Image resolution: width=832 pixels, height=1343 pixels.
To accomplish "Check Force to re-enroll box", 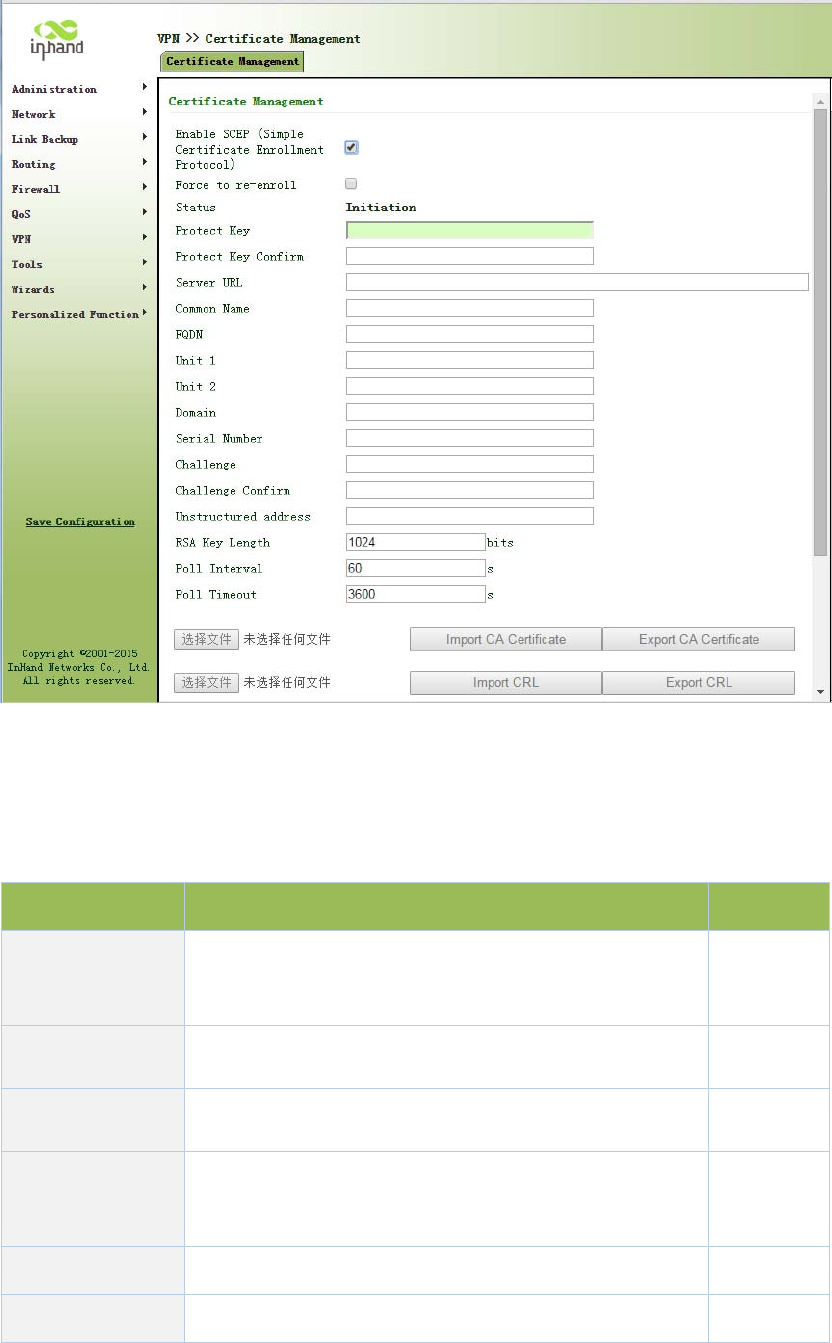I will 351,184.
